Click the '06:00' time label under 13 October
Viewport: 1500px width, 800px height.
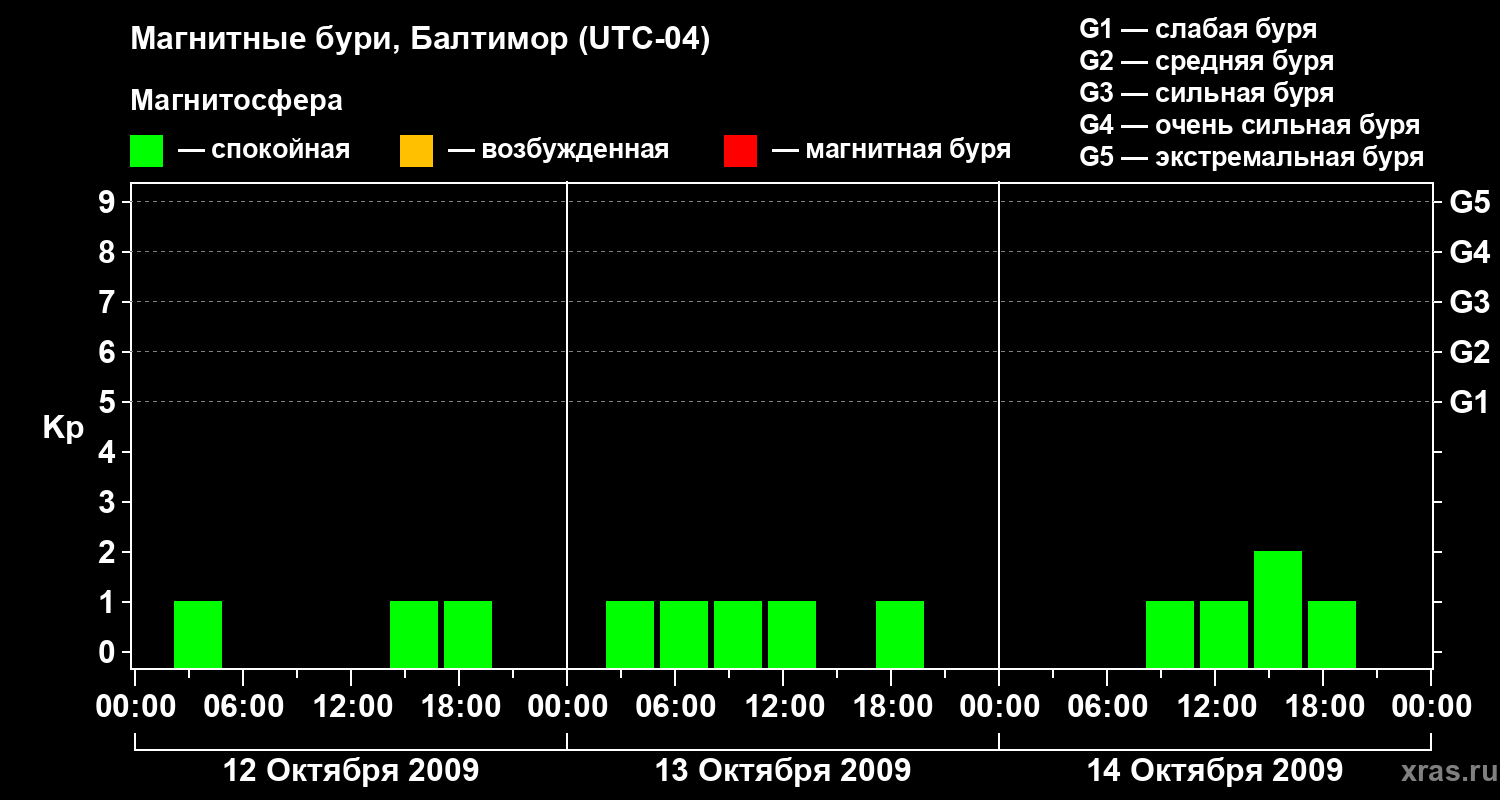(x=675, y=707)
